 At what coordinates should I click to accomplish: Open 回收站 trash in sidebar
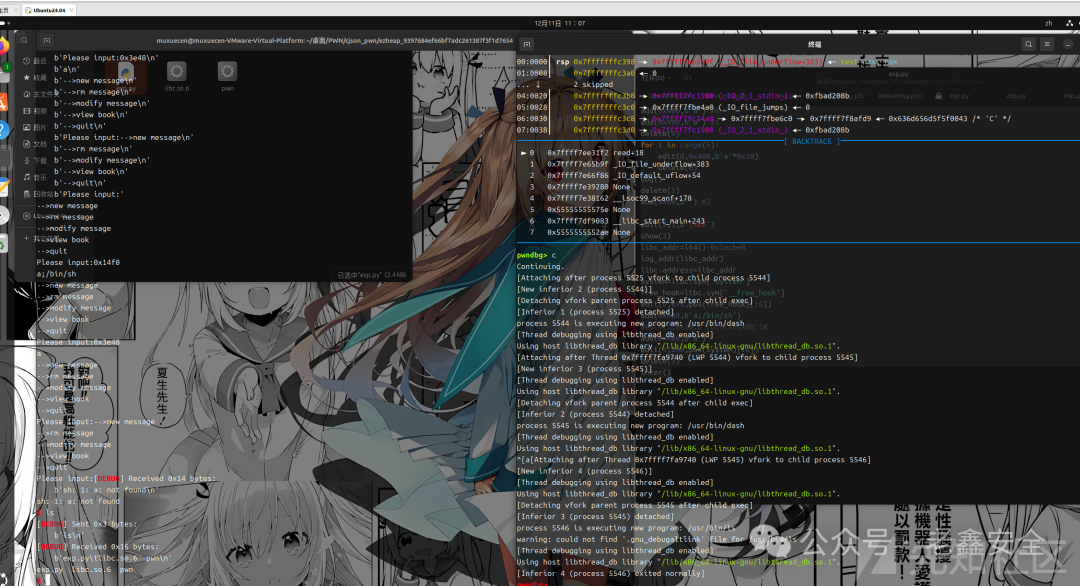tap(36, 193)
